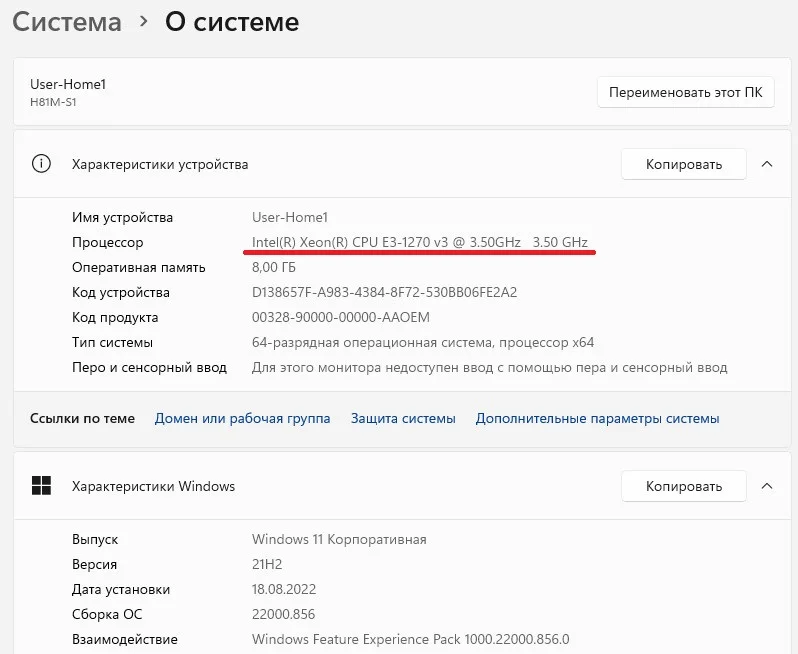Click the Версия label
This screenshot has height=654, width=798.
(94, 564)
